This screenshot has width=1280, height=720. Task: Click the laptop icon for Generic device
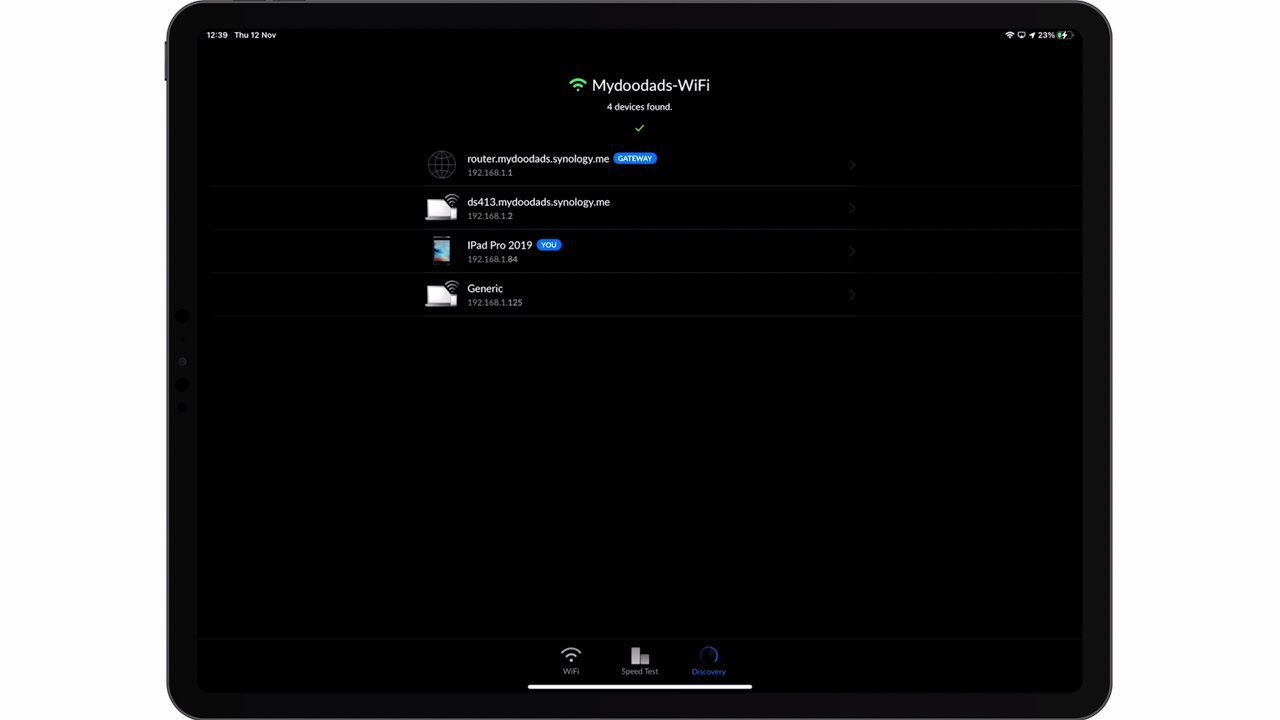click(441, 294)
